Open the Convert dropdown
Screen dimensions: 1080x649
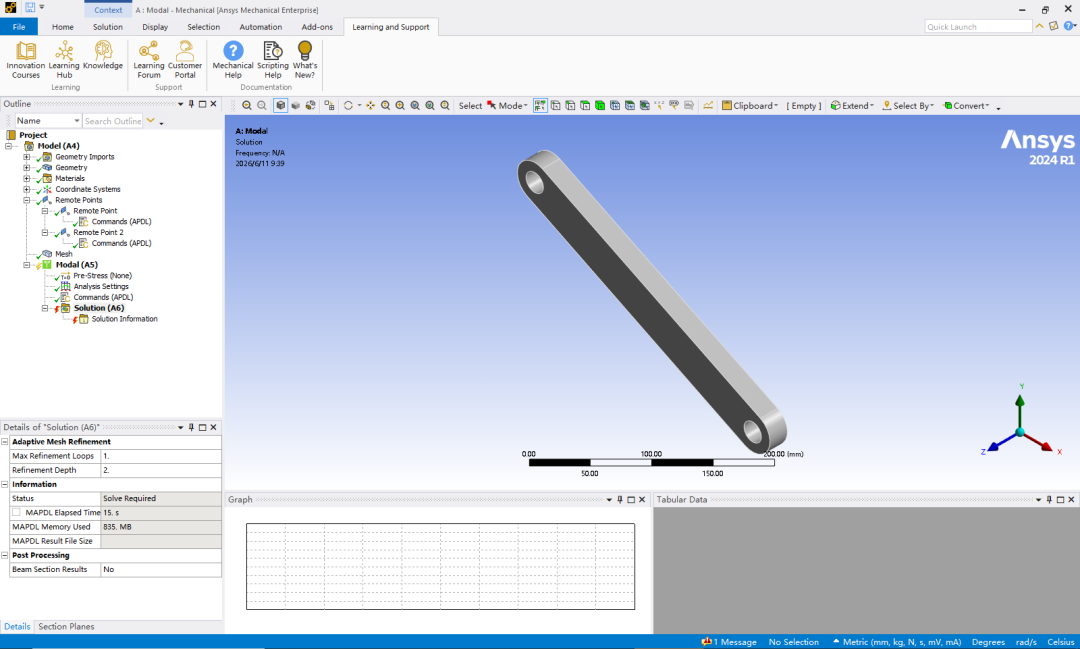pyautogui.click(x=966, y=105)
